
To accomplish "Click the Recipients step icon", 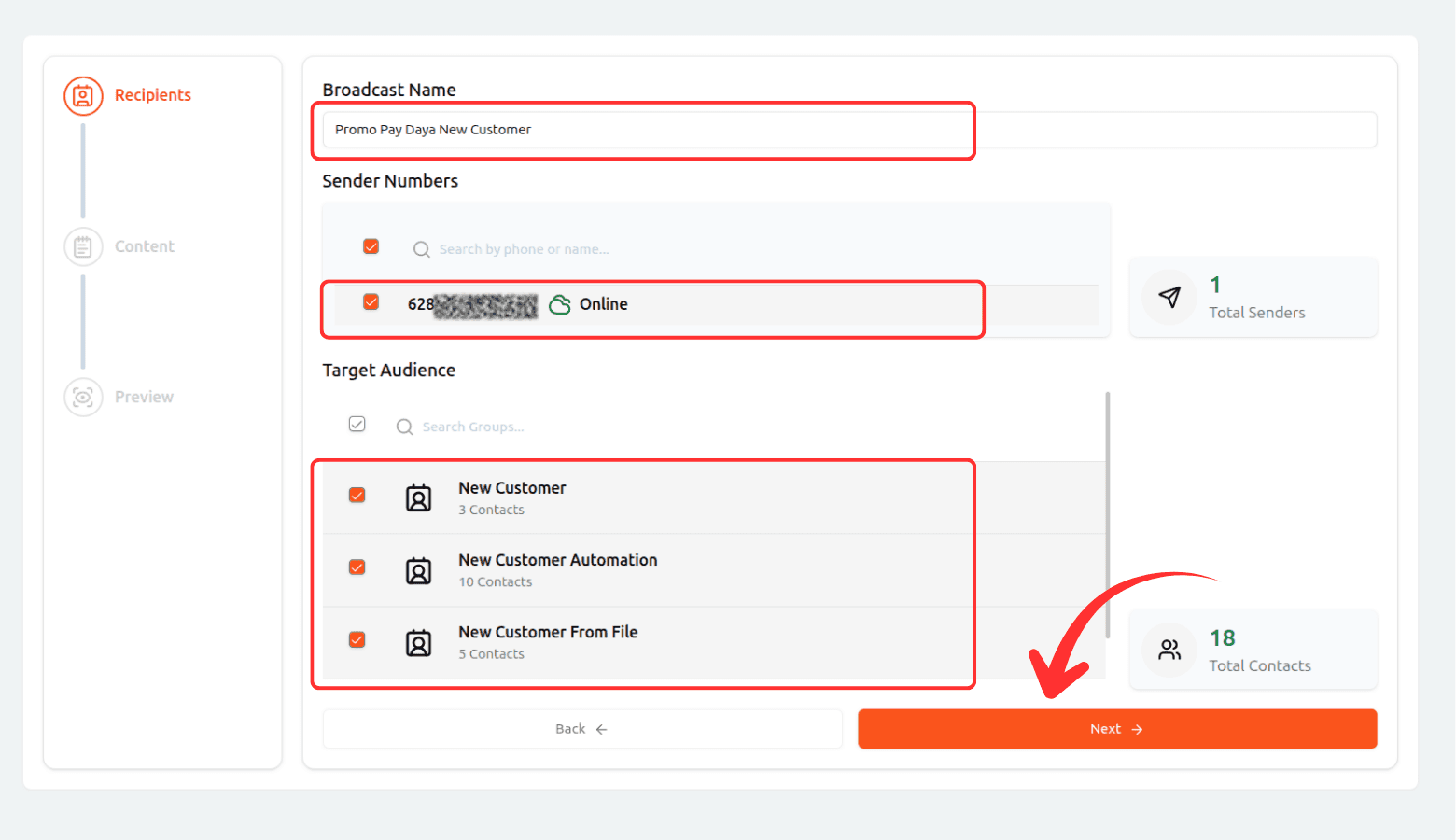I will pos(83,96).
